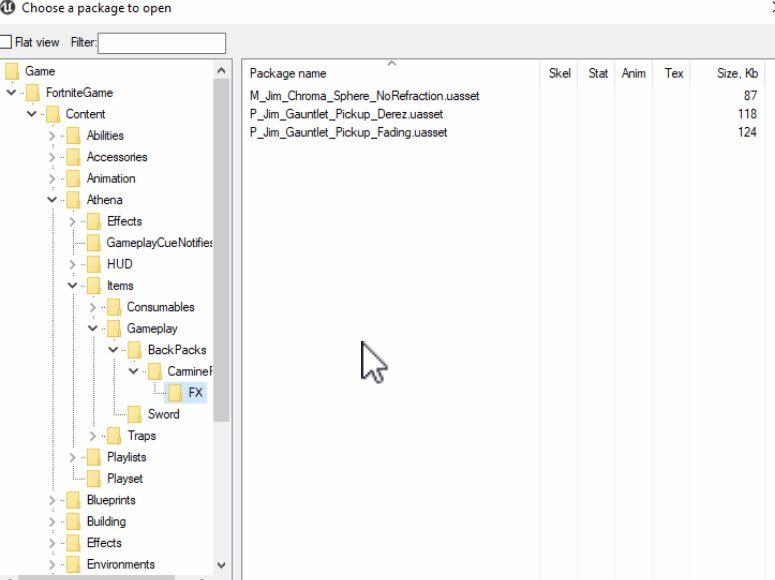Expand the Accessories folder node

pos(52,157)
